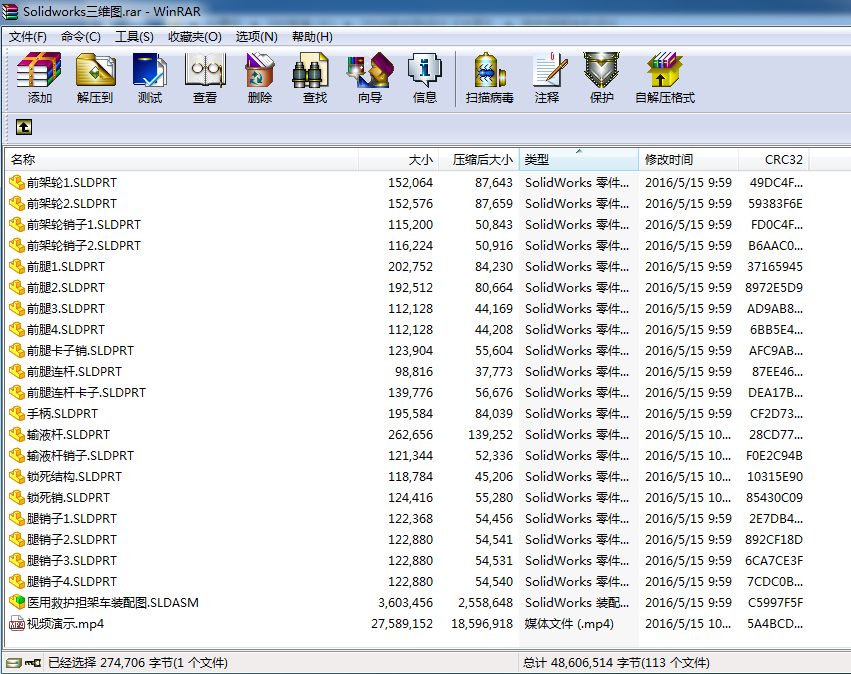Viewport: 851px width, 674px height.
Task: Click CRC value 37165945
Action: click(775, 267)
